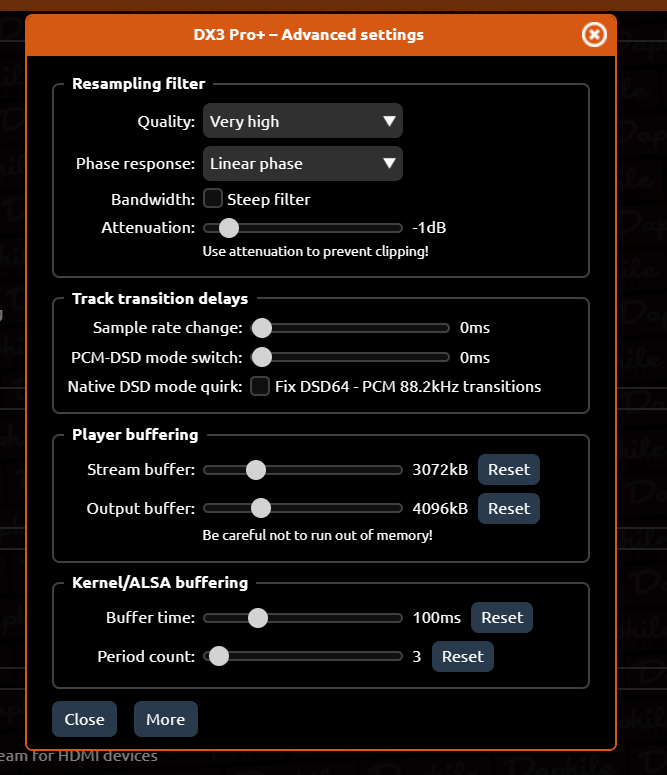Click the 0ms value beside PCM-DSD mode switch
The width and height of the screenshot is (667, 775).
(475, 357)
